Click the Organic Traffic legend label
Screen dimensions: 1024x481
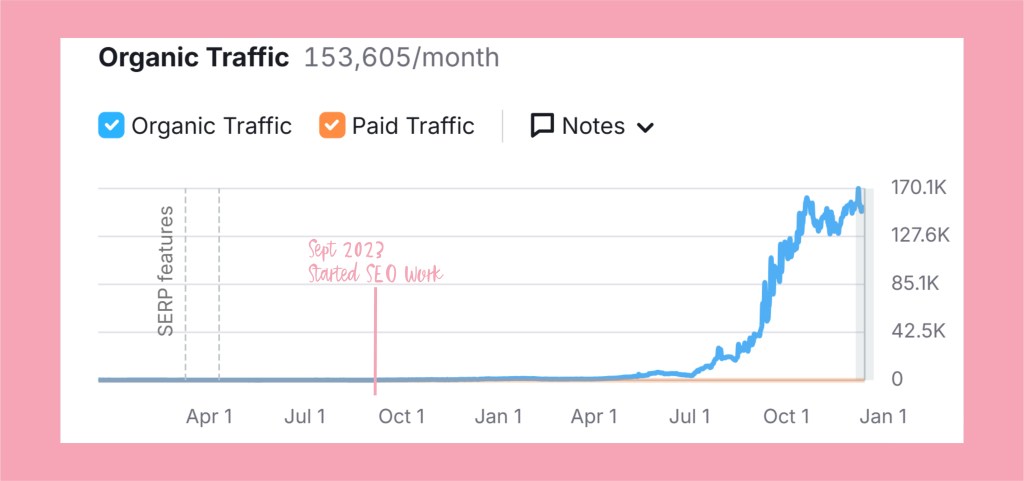pos(211,126)
